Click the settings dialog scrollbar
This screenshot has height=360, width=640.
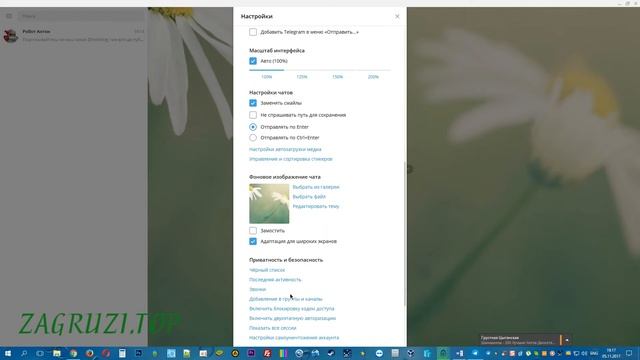pyautogui.click(x=405, y=234)
